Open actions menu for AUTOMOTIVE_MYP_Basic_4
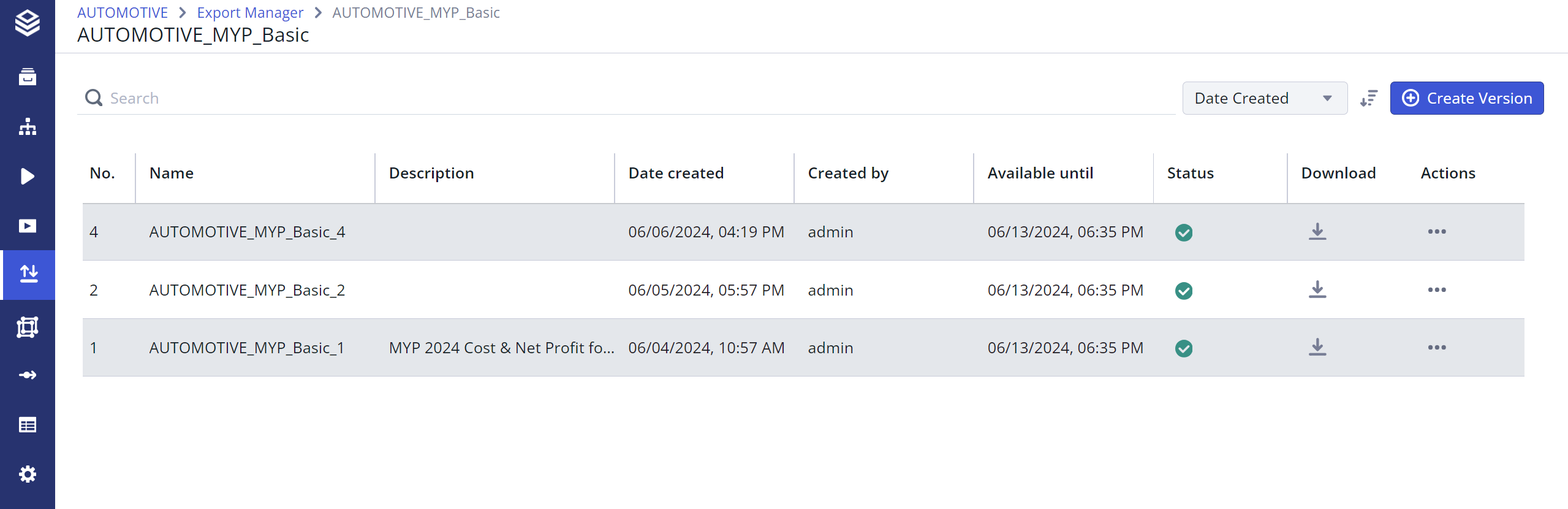Screen dimensions: 1568x509 point(1436,232)
